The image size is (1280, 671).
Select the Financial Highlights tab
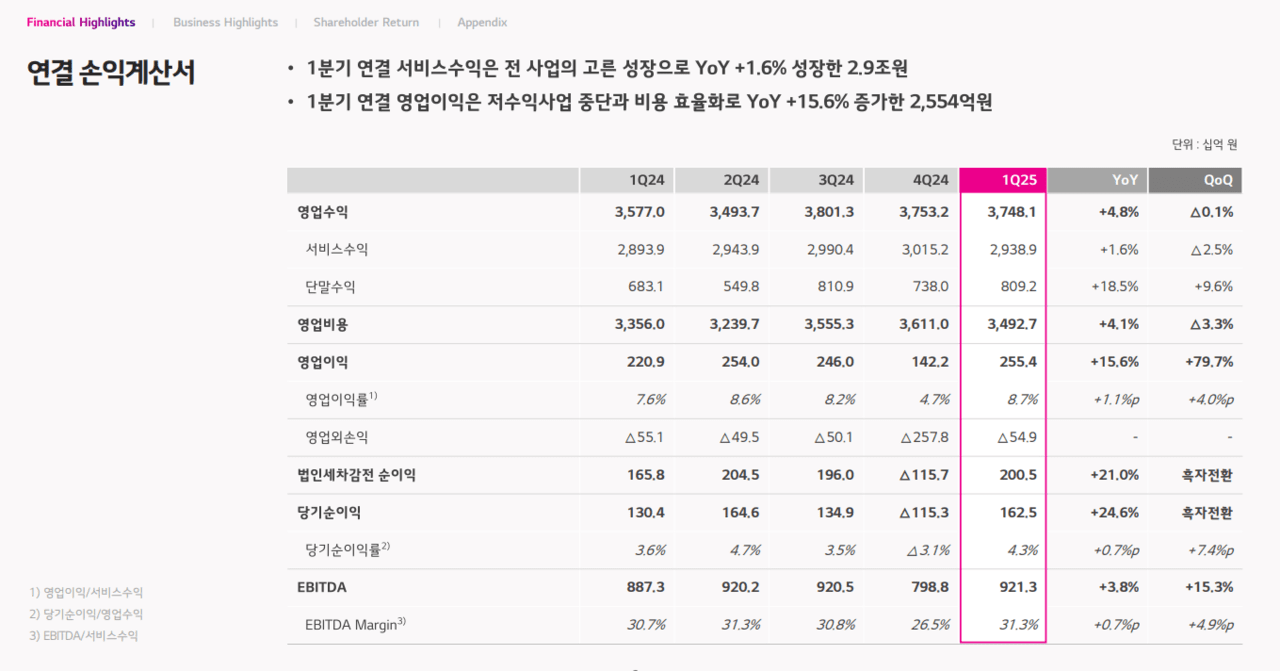point(81,22)
